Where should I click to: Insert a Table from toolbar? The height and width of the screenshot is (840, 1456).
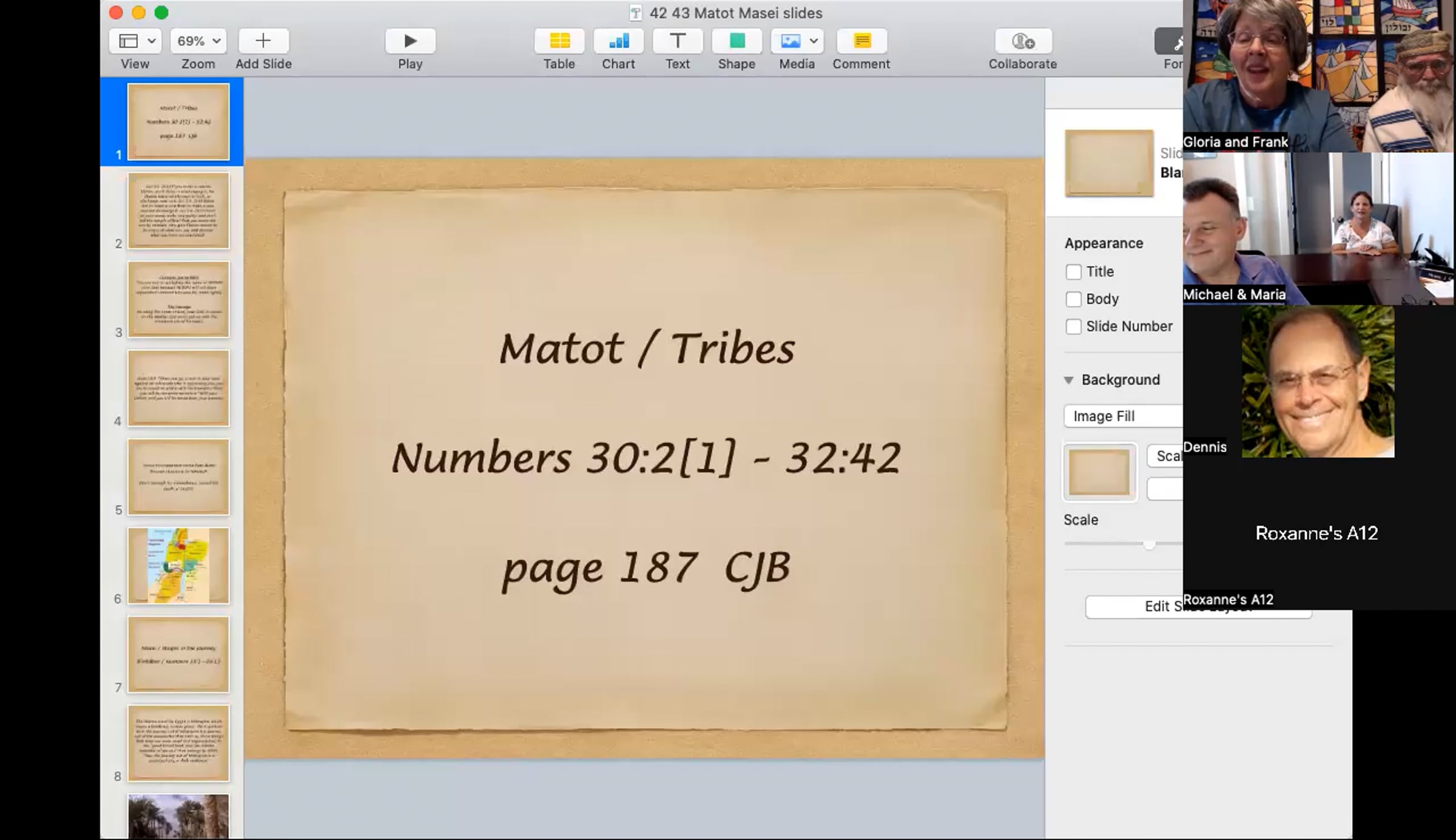click(x=559, y=41)
